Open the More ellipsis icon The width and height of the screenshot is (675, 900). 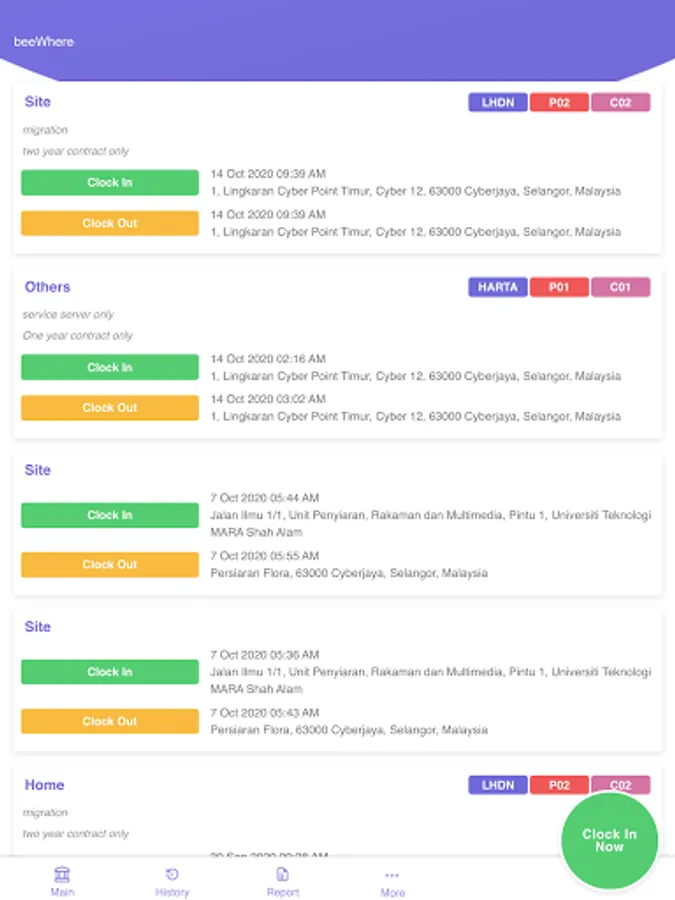(392, 875)
